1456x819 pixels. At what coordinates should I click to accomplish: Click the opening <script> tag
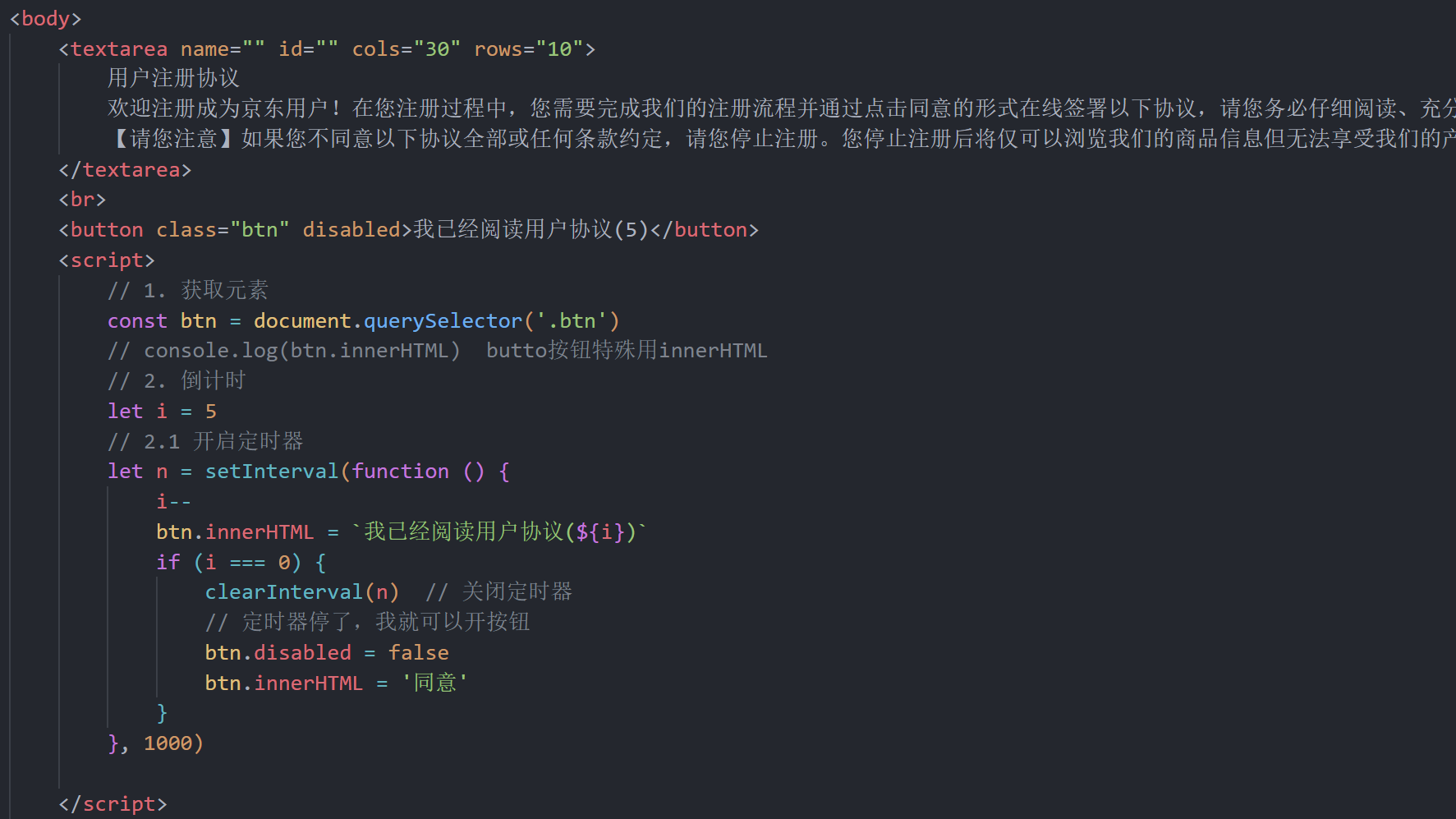point(107,260)
